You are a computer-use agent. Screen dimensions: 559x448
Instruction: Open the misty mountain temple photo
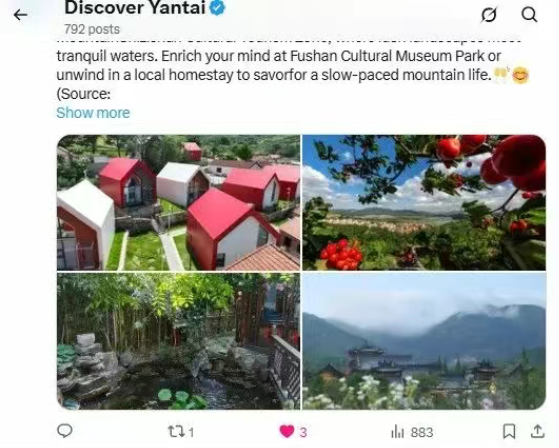424,341
